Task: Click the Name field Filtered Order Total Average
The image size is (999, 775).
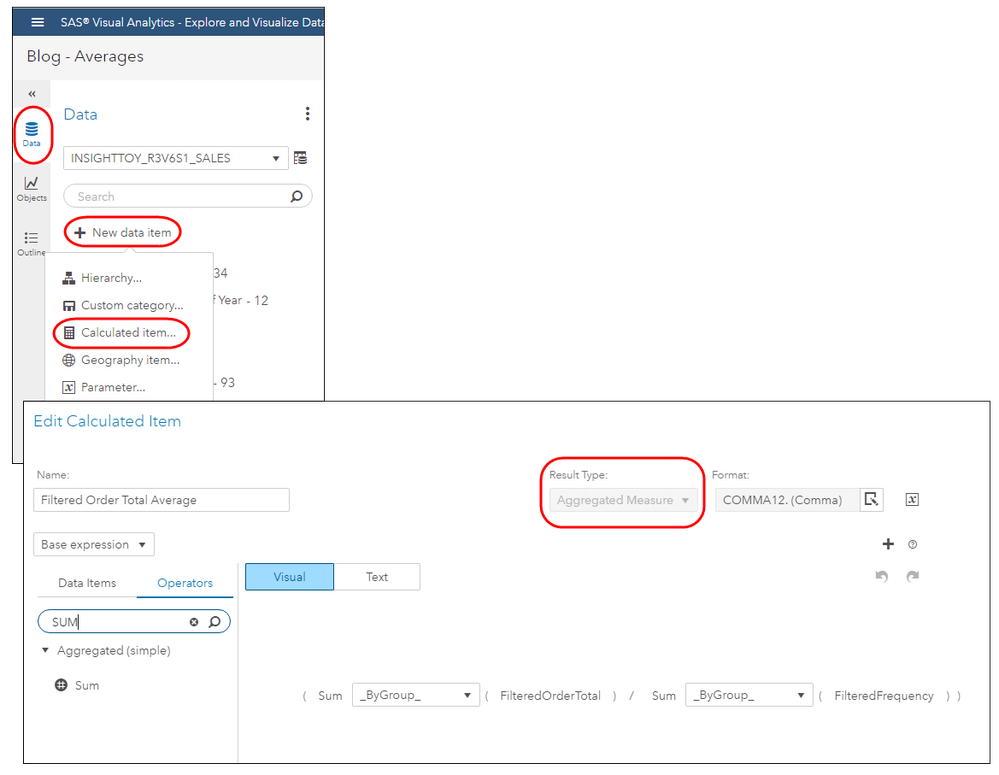Action: (161, 500)
